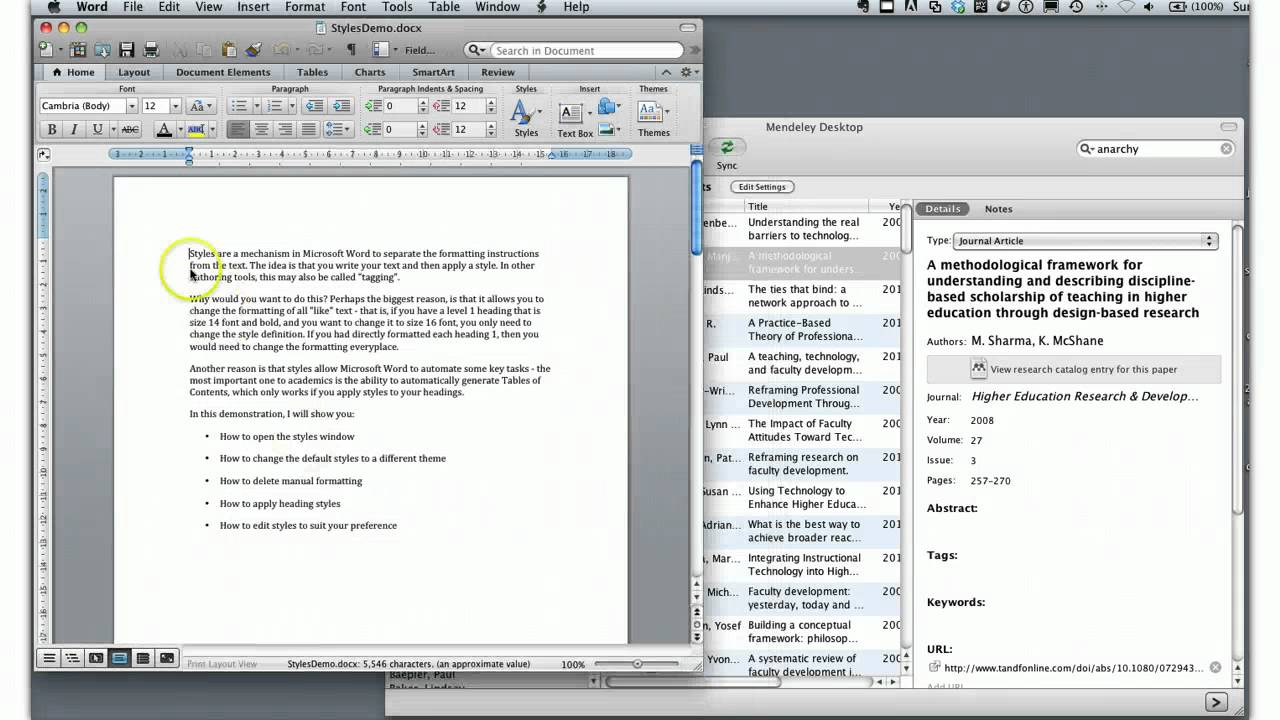The height and width of the screenshot is (720, 1280).
Task: Click the Open document toolbar icon
Action: point(103,49)
